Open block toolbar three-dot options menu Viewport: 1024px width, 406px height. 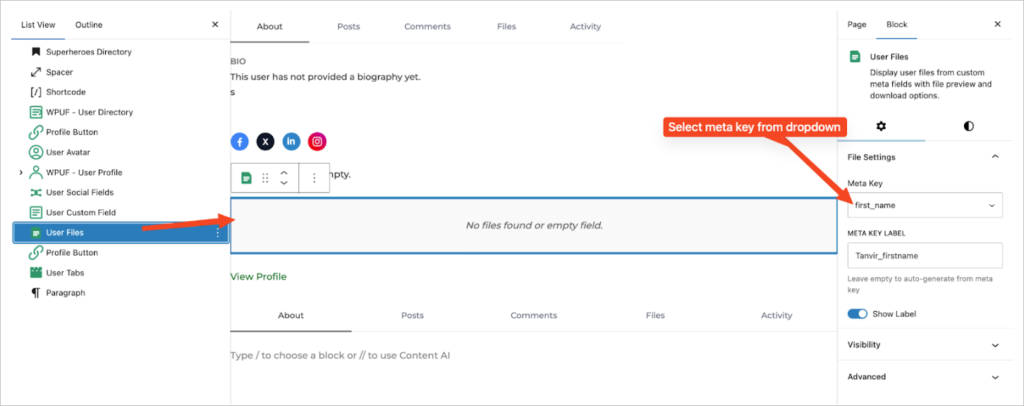pos(314,178)
